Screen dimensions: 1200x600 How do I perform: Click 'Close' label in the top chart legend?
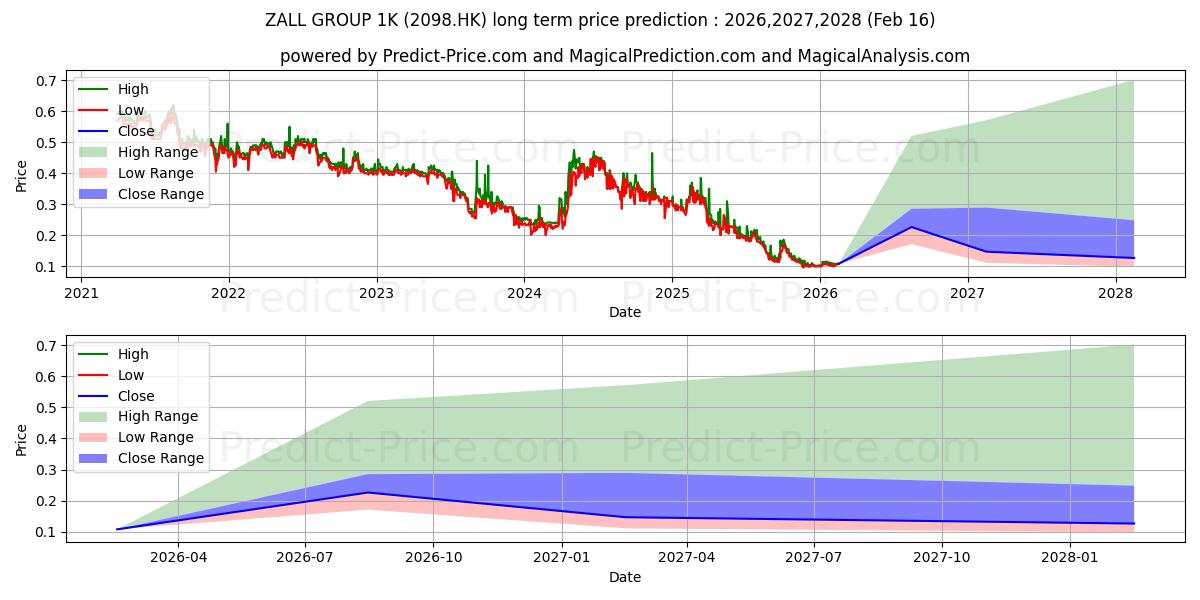point(136,131)
